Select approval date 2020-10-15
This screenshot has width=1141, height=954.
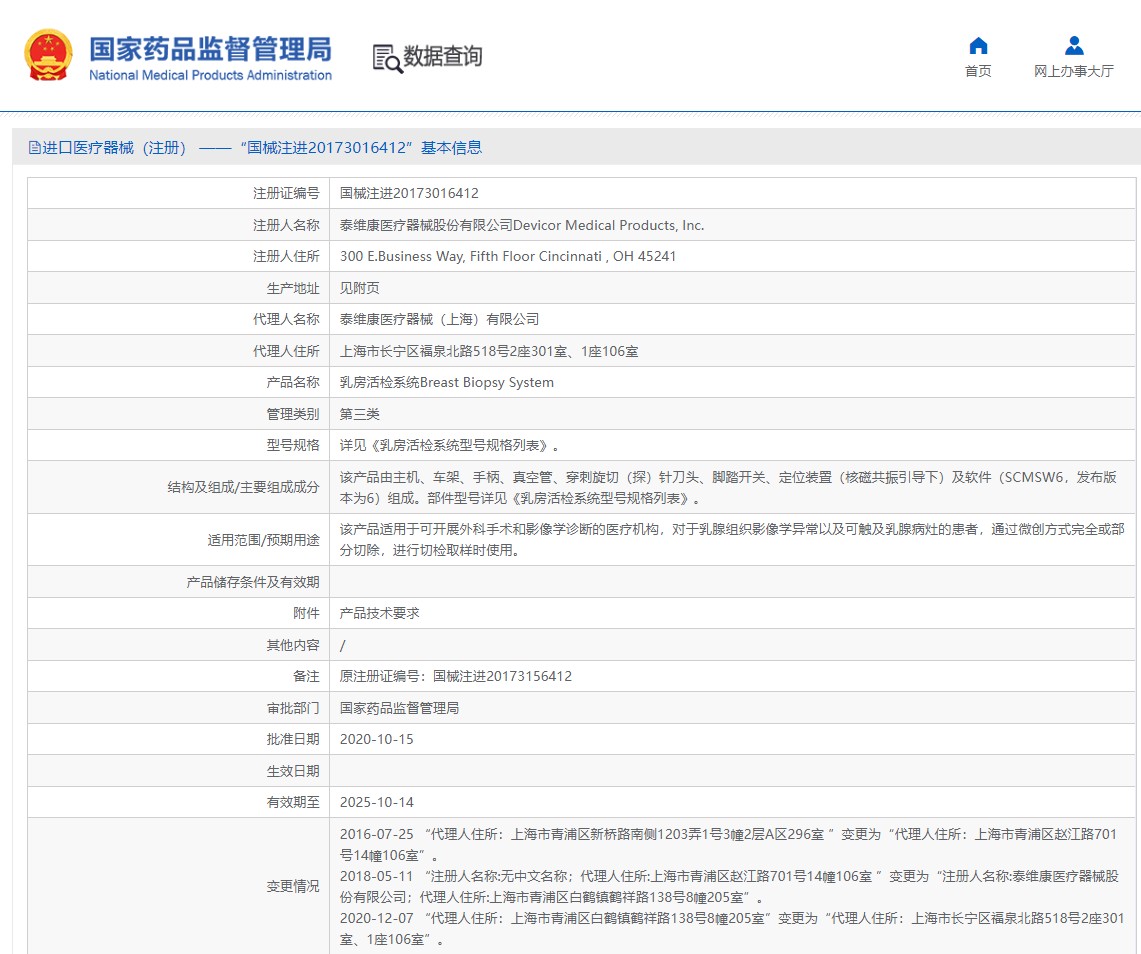coord(376,739)
